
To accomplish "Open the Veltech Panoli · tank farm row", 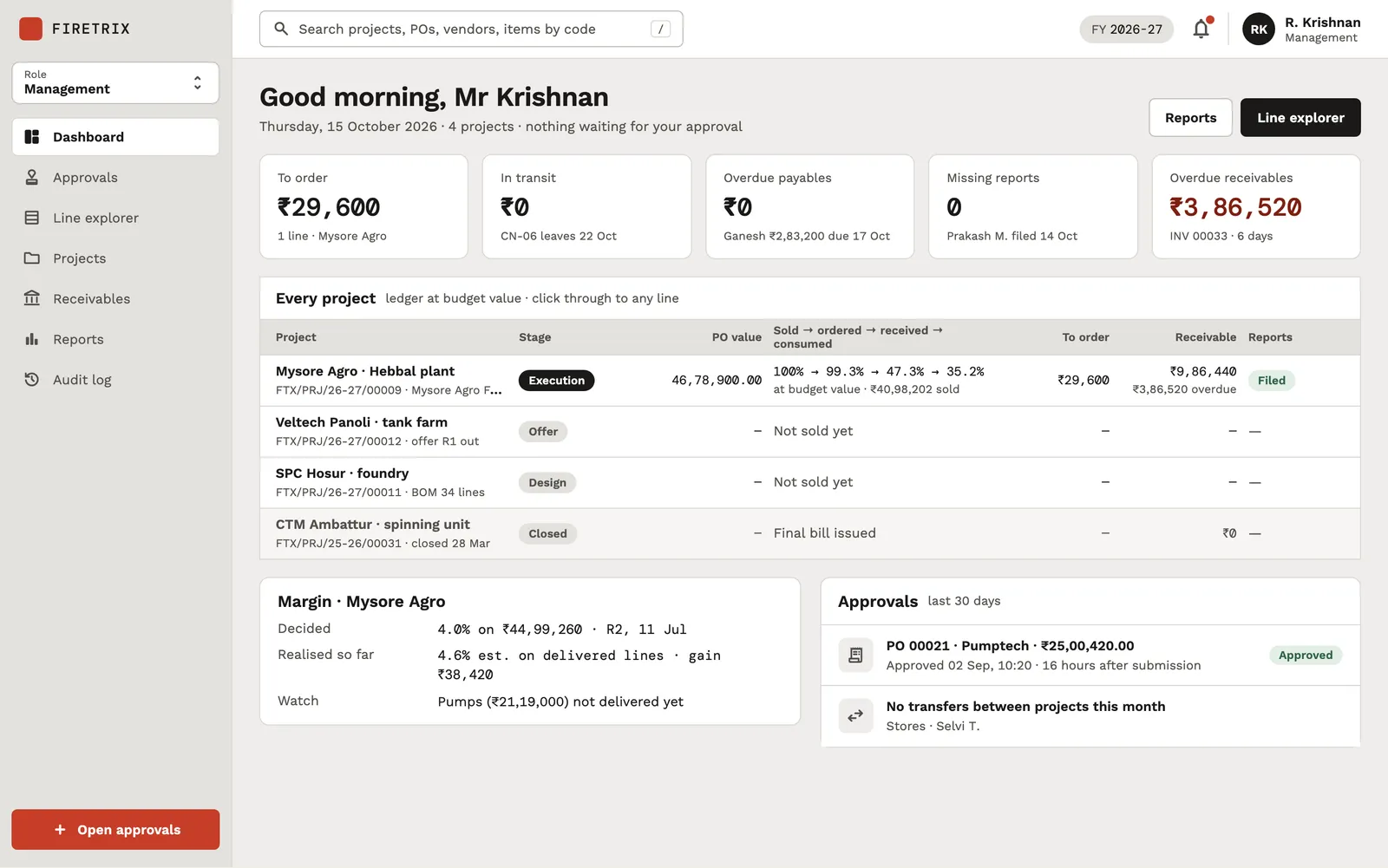I will (809, 432).
